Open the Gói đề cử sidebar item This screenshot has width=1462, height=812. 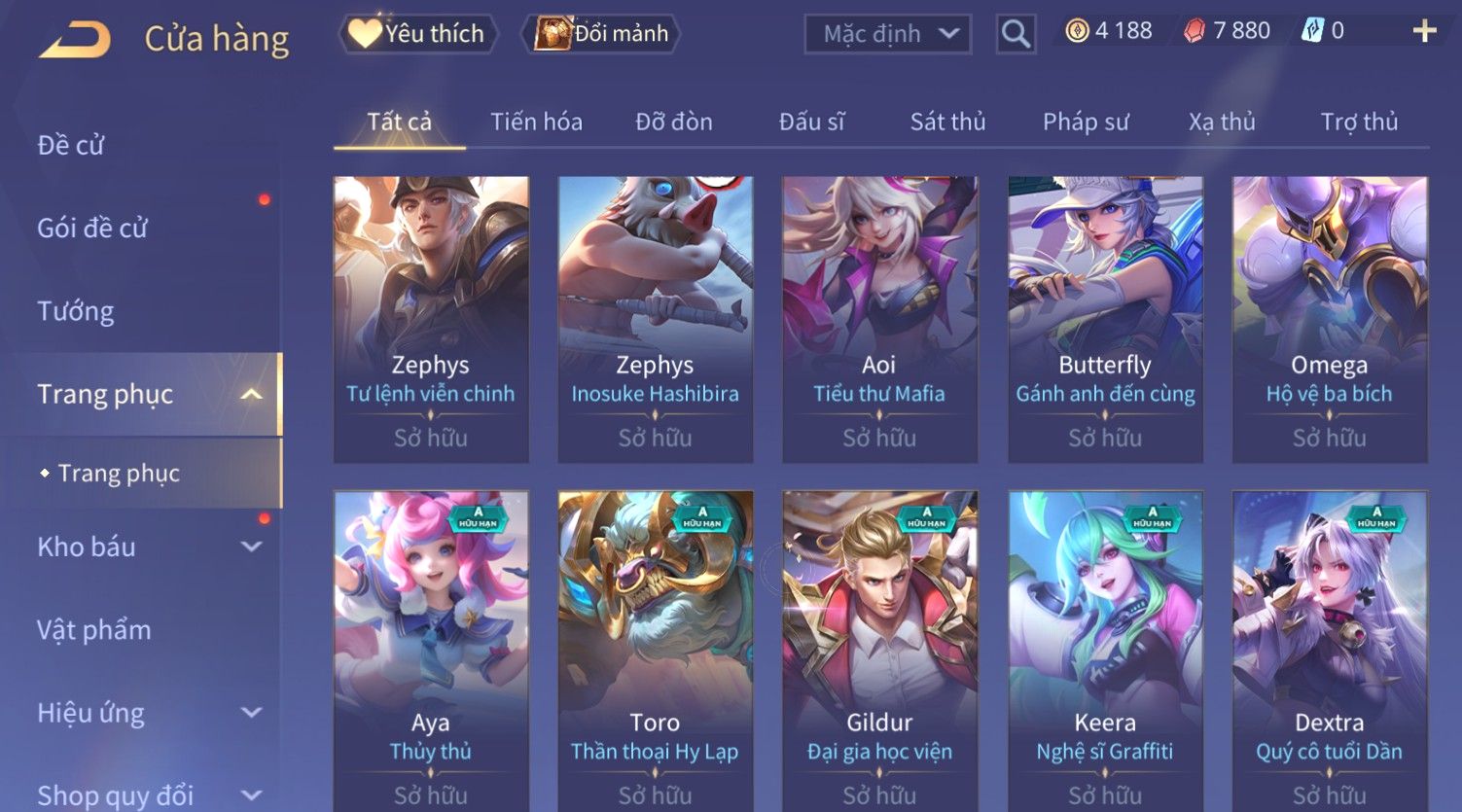92,229
